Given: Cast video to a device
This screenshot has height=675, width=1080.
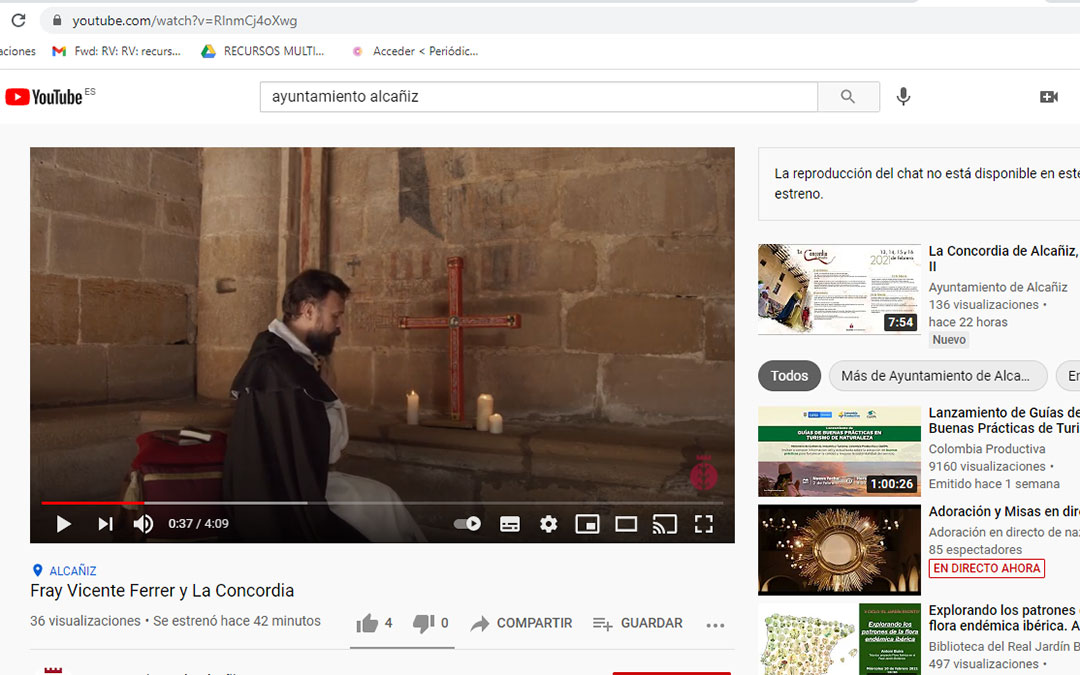Looking at the screenshot, I should (665, 524).
